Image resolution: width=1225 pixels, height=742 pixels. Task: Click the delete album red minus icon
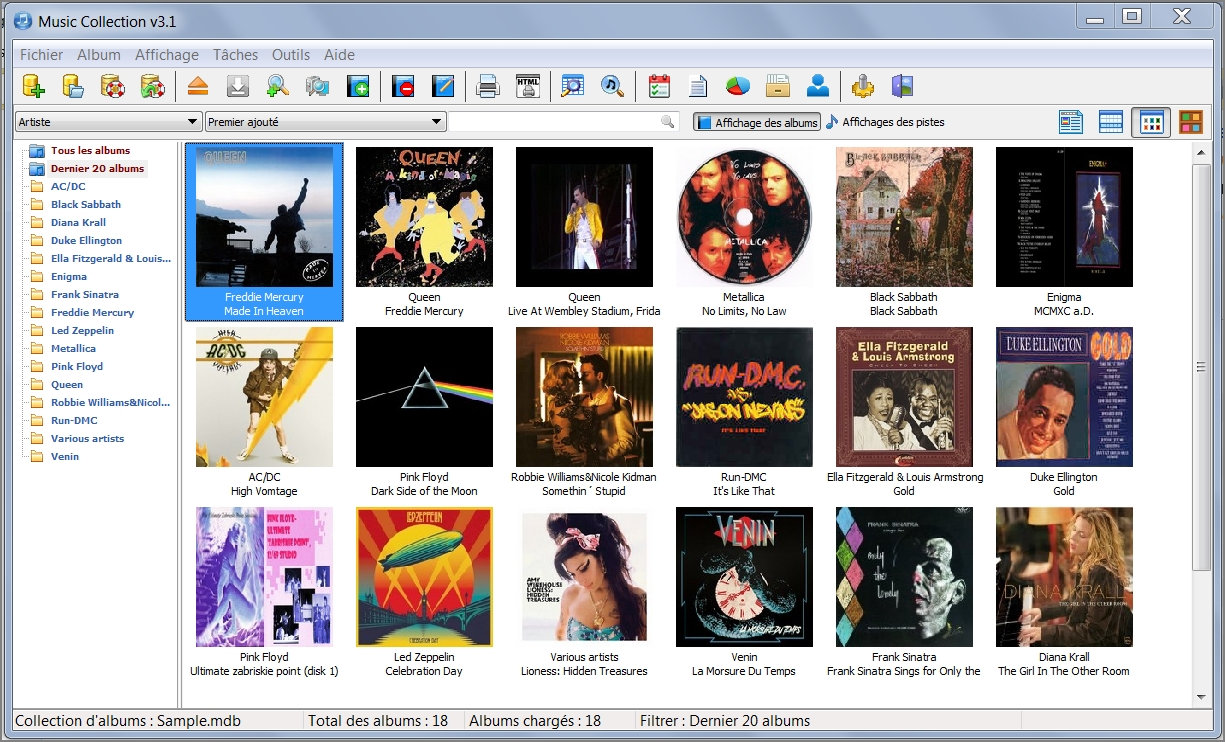[x=403, y=86]
